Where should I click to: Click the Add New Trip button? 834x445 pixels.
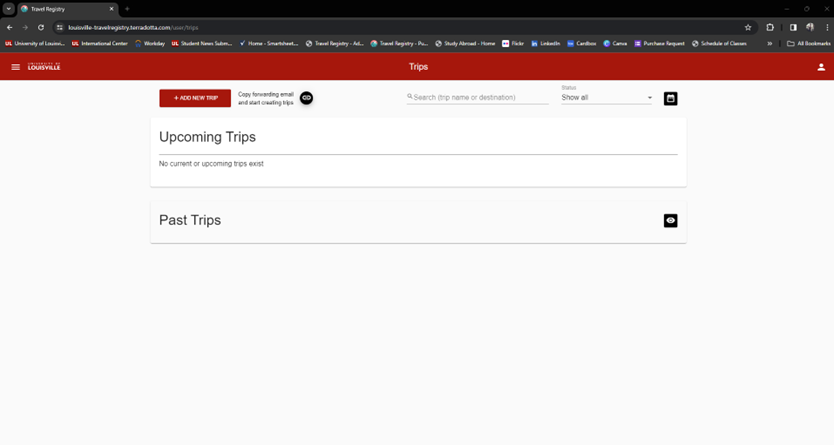click(195, 98)
